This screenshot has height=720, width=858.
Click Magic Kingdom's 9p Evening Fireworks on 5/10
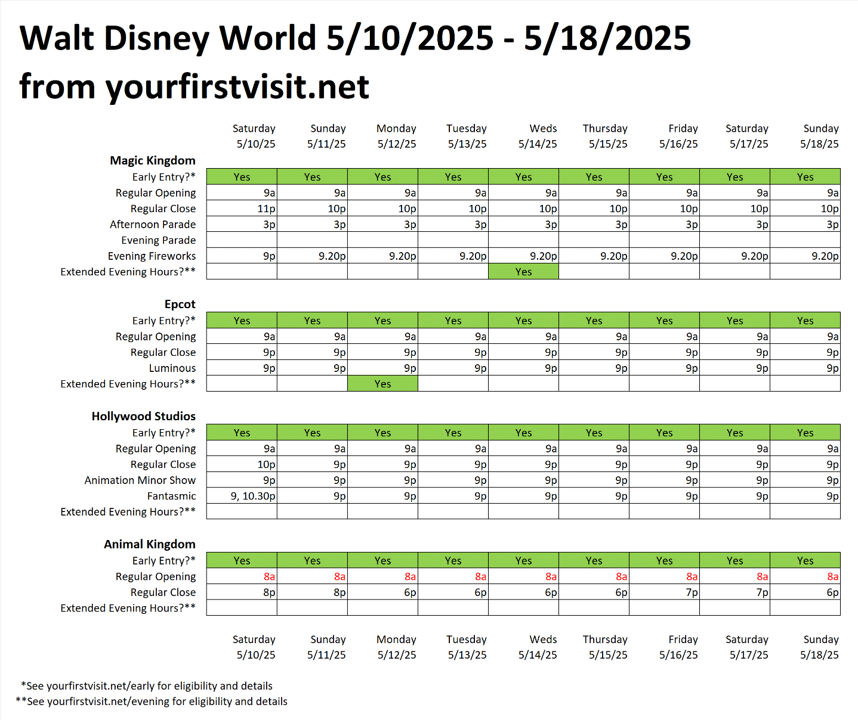point(242,256)
